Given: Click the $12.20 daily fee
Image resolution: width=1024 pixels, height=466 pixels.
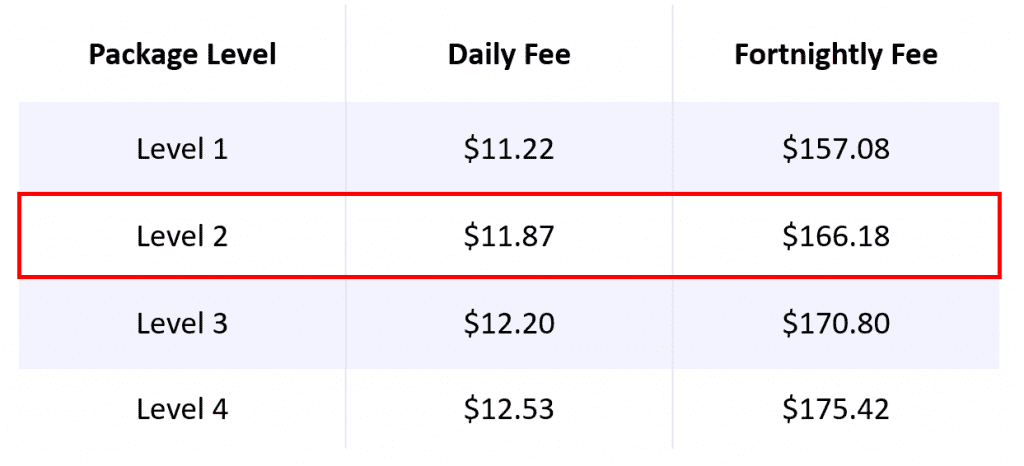Looking at the screenshot, I should (x=509, y=323).
